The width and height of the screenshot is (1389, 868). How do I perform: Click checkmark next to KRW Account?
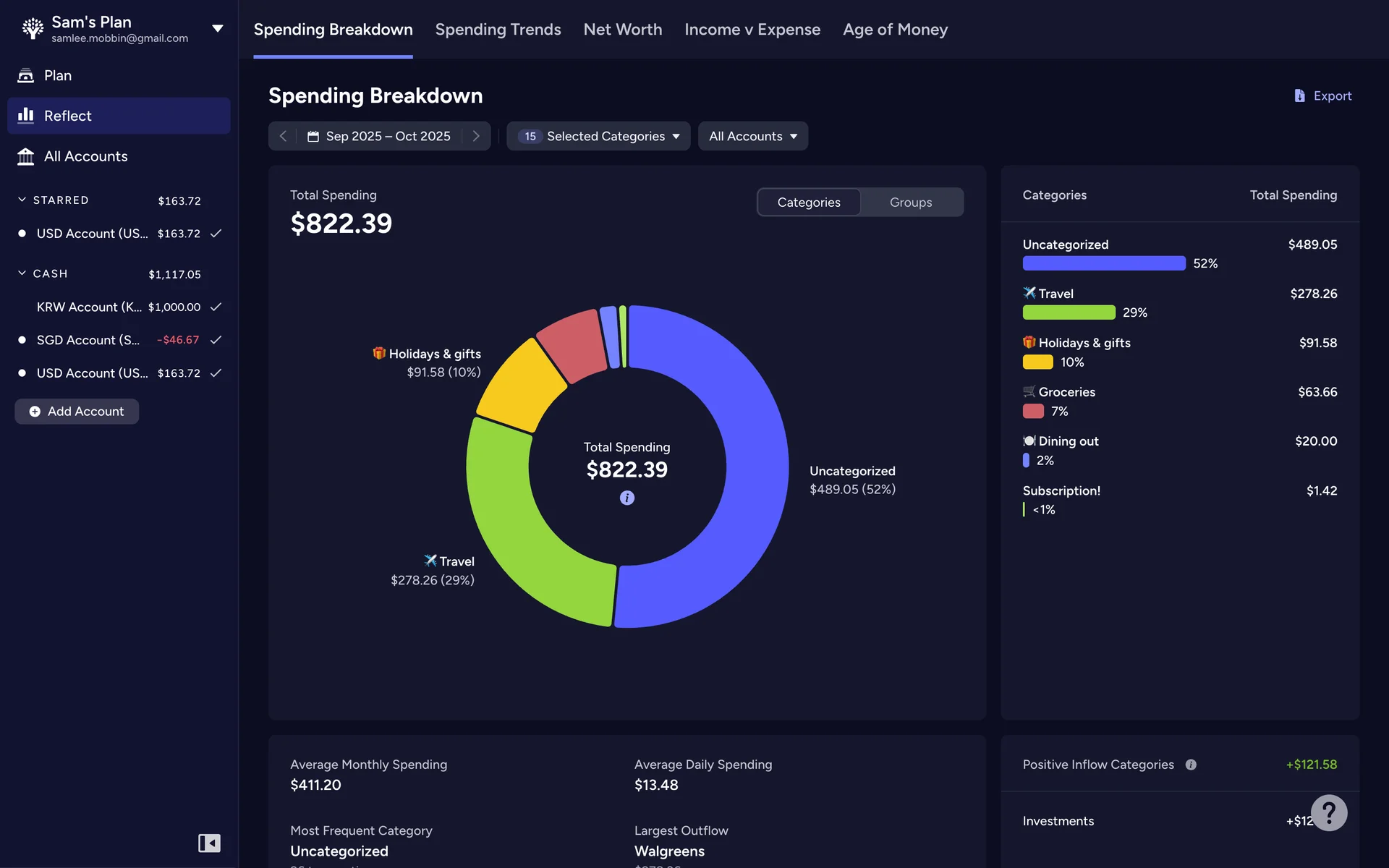coord(216,307)
